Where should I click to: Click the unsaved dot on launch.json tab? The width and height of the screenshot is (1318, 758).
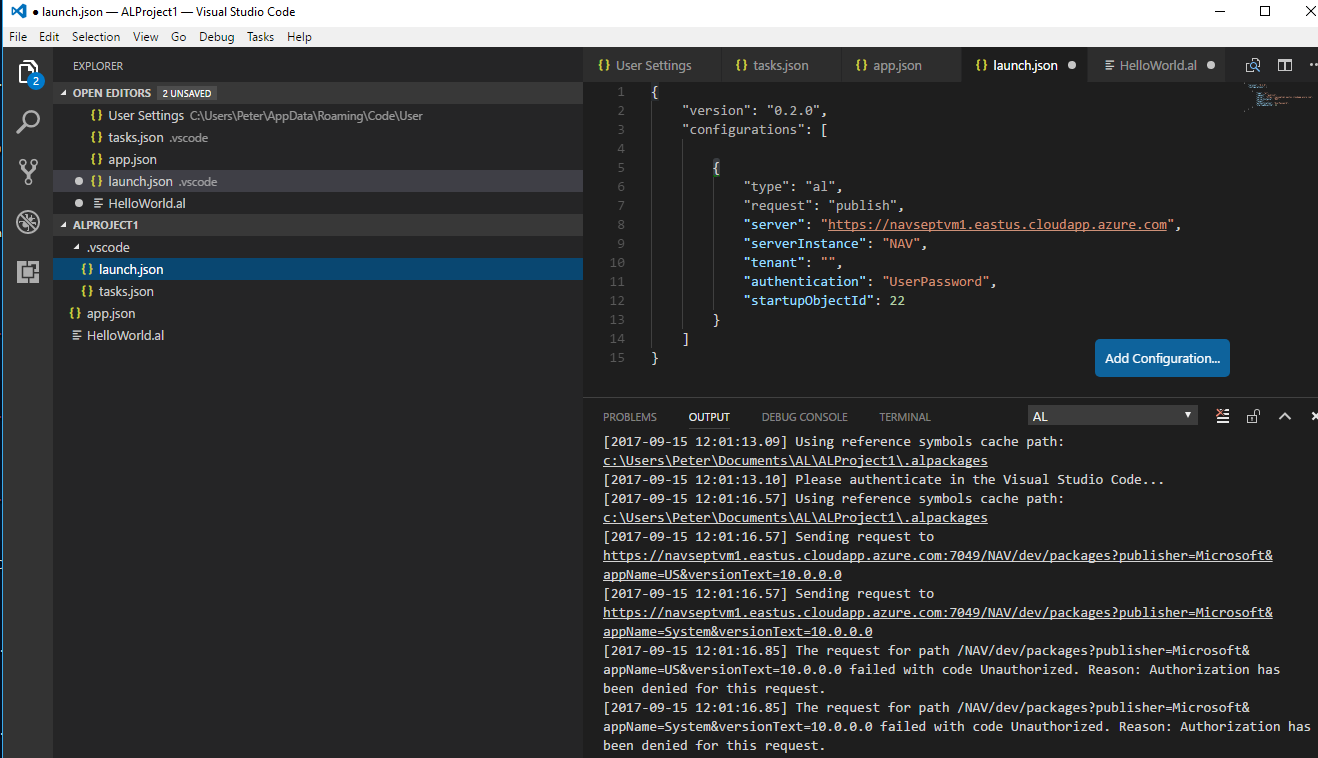point(1072,65)
